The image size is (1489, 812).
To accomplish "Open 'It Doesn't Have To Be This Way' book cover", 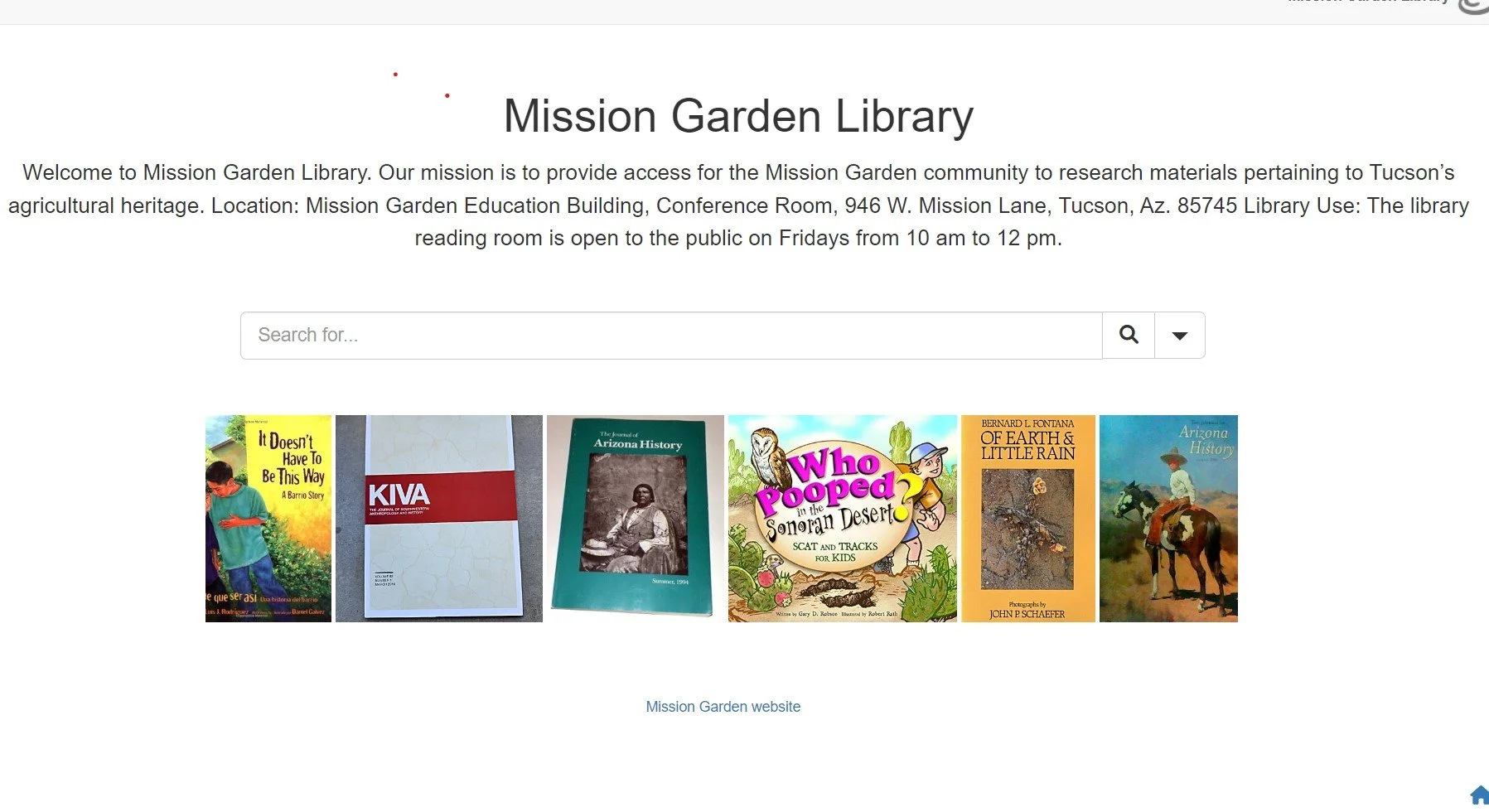I will tap(268, 519).
